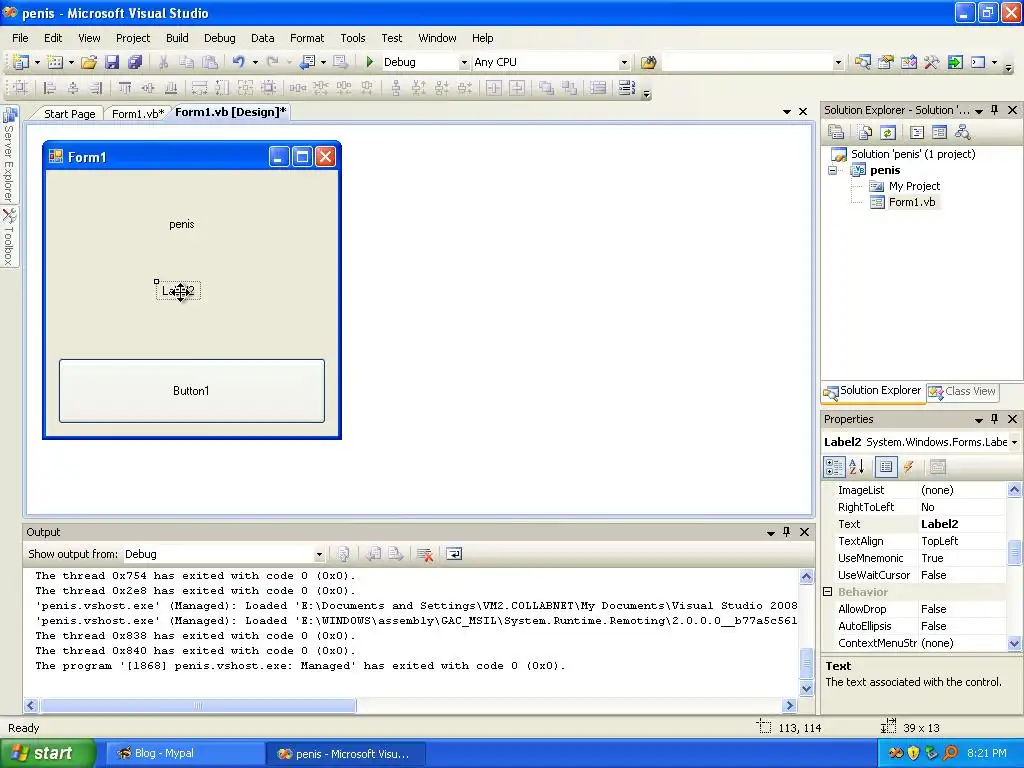Show Events lightning bolt in Properties panel

click(x=908, y=466)
